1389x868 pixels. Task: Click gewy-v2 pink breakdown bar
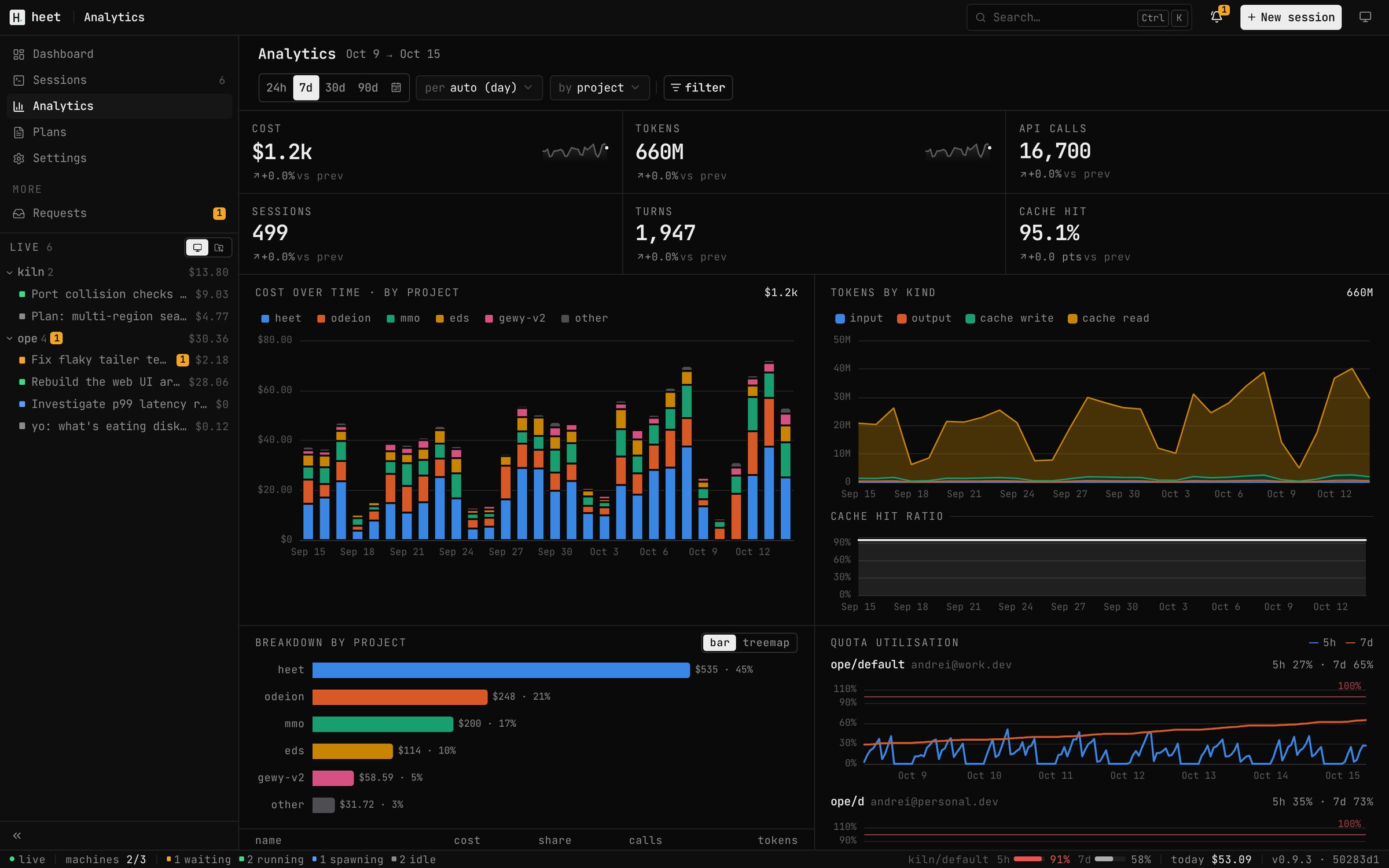[x=333, y=778]
